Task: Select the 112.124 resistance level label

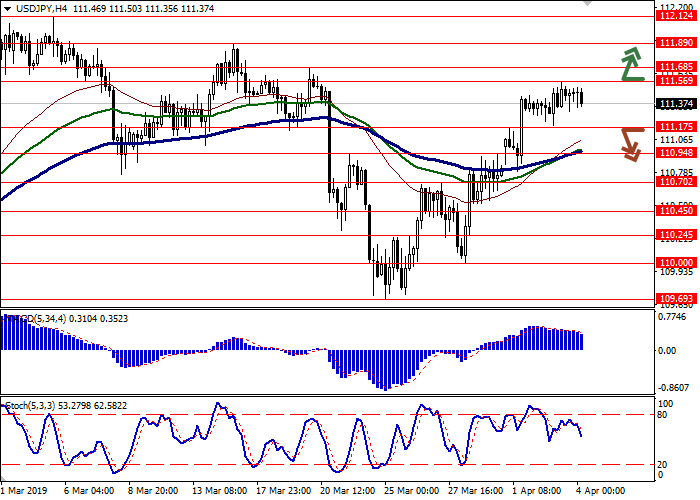Action: (676, 16)
